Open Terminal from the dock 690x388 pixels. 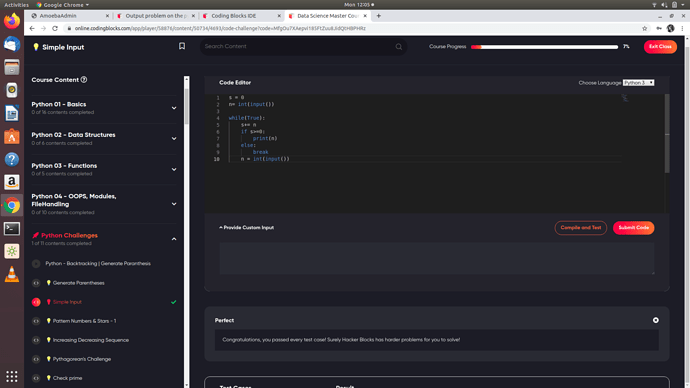12,228
